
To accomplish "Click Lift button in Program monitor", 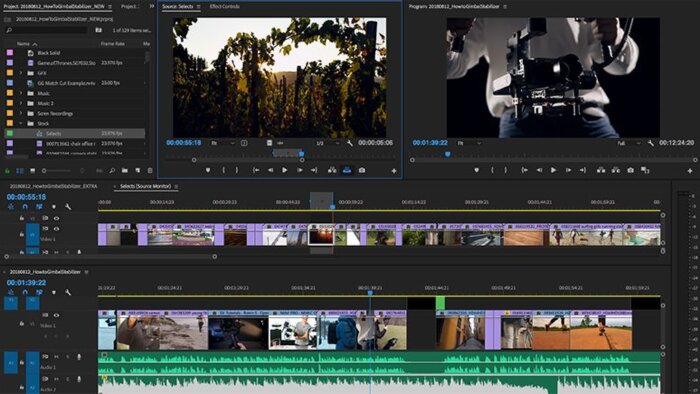I will coord(601,170).
